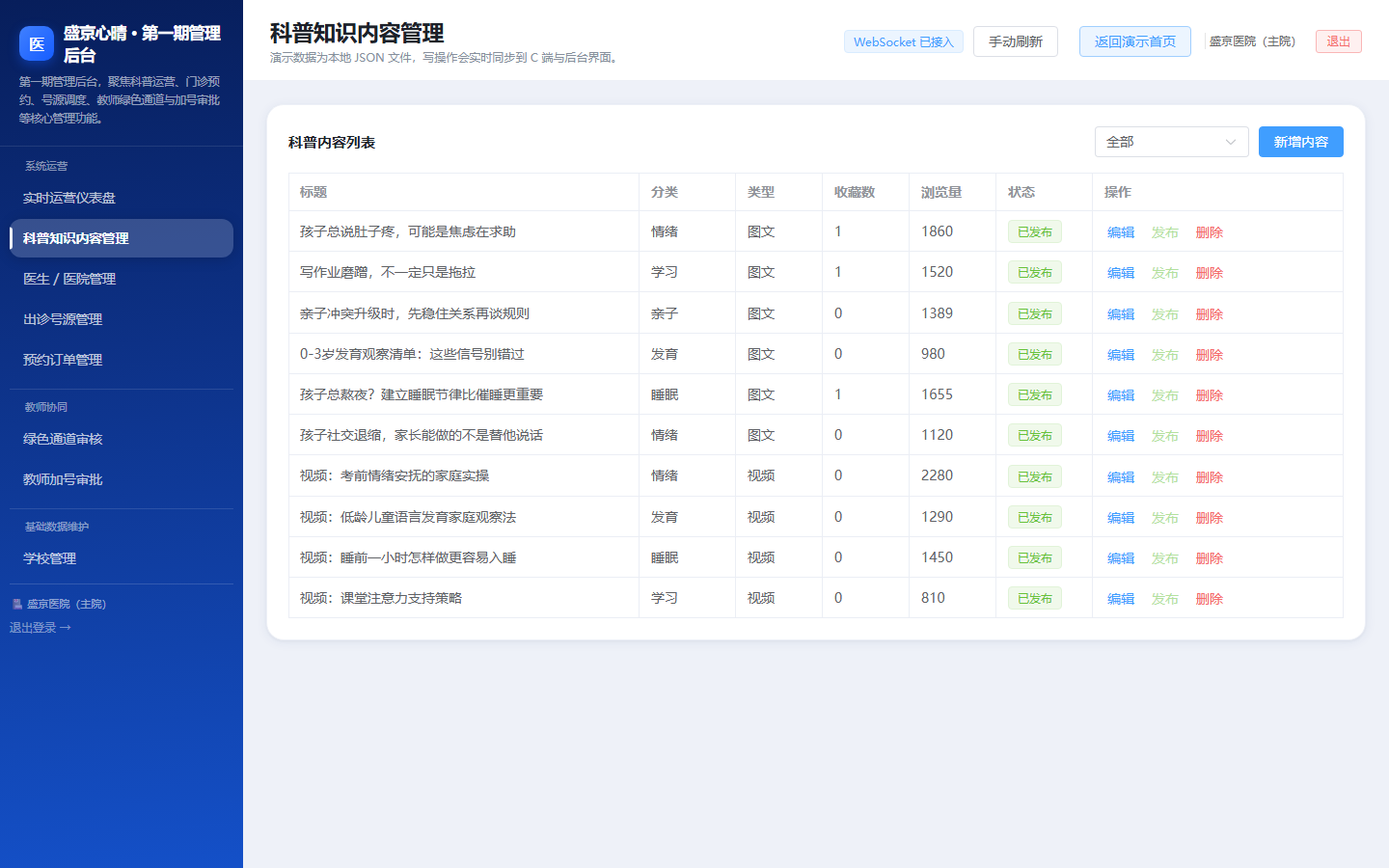The image size is (1389, 868).
Task: Delete the row 0-3岁发育观察清单
Action: (x=1209, y=355)
